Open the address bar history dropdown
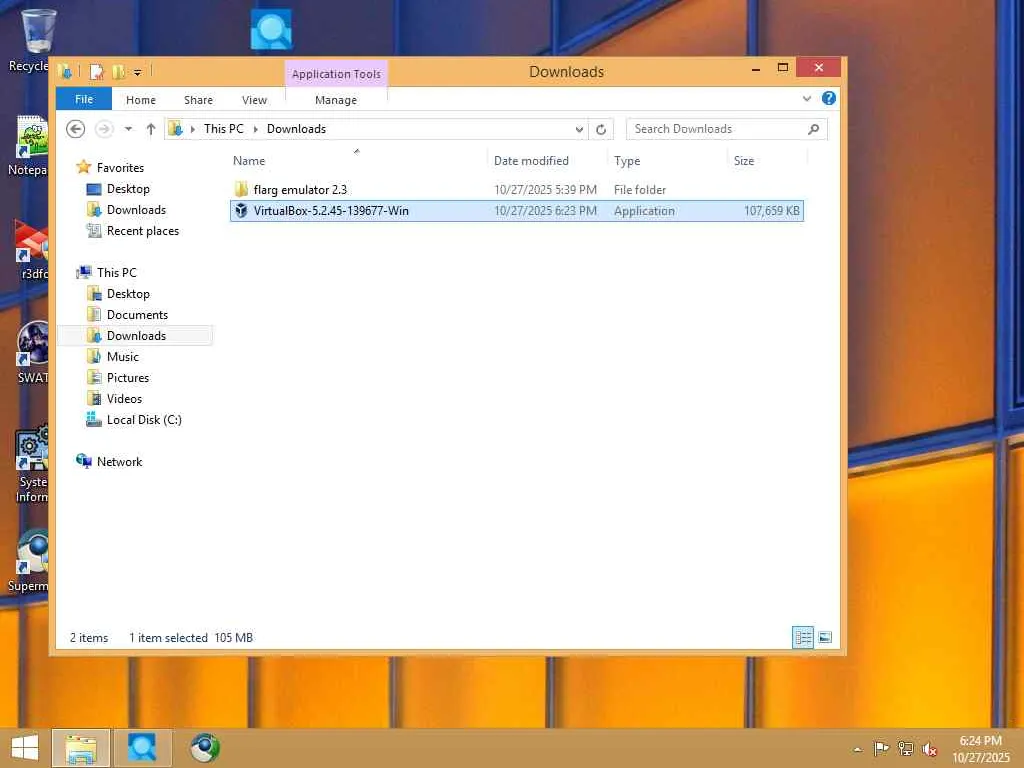The image size is (1024, 768). (x=579, y=129)
